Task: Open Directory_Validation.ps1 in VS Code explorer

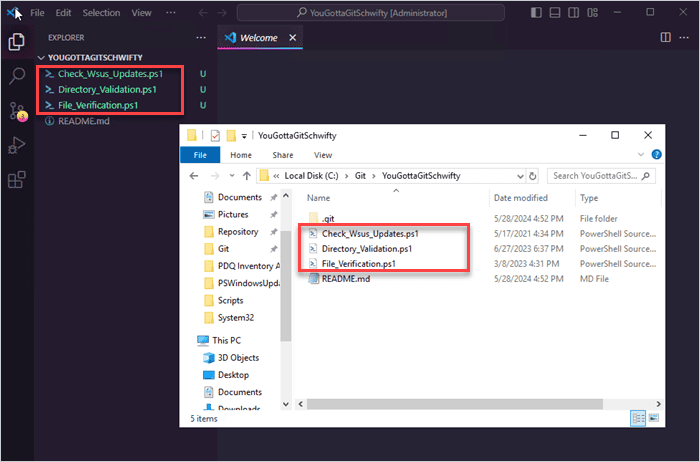Action: pyautogui.click(x=107, y=89)
